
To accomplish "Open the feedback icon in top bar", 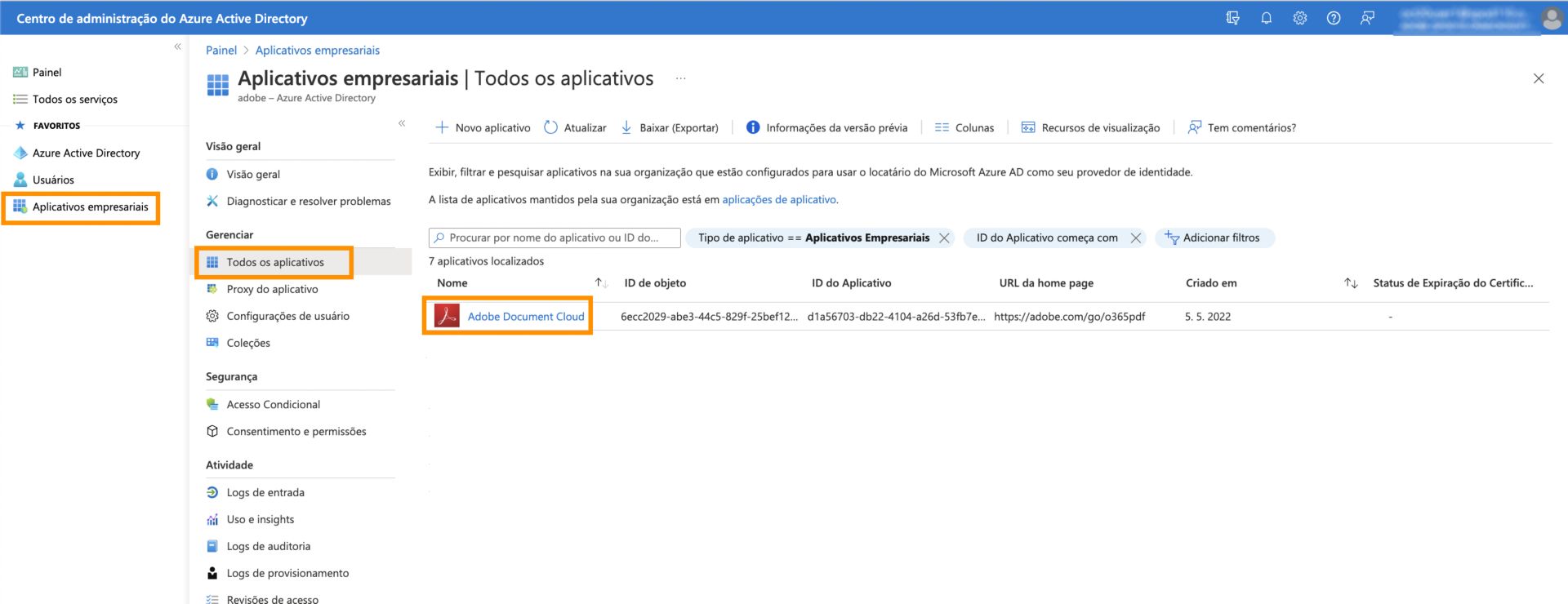I will [x=1367, y=18].
